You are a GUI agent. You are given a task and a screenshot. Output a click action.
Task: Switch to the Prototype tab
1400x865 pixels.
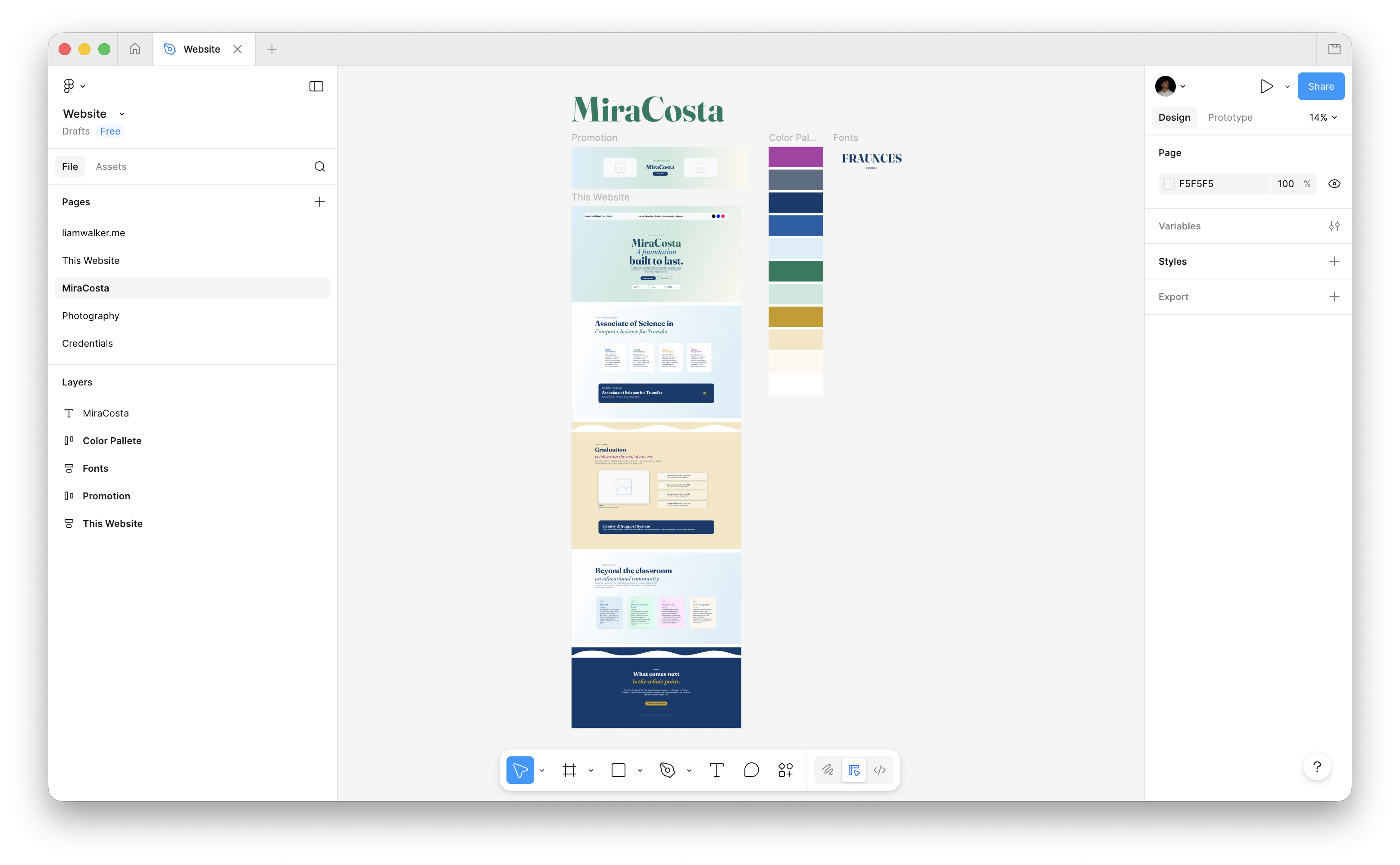coord(1230,117)
